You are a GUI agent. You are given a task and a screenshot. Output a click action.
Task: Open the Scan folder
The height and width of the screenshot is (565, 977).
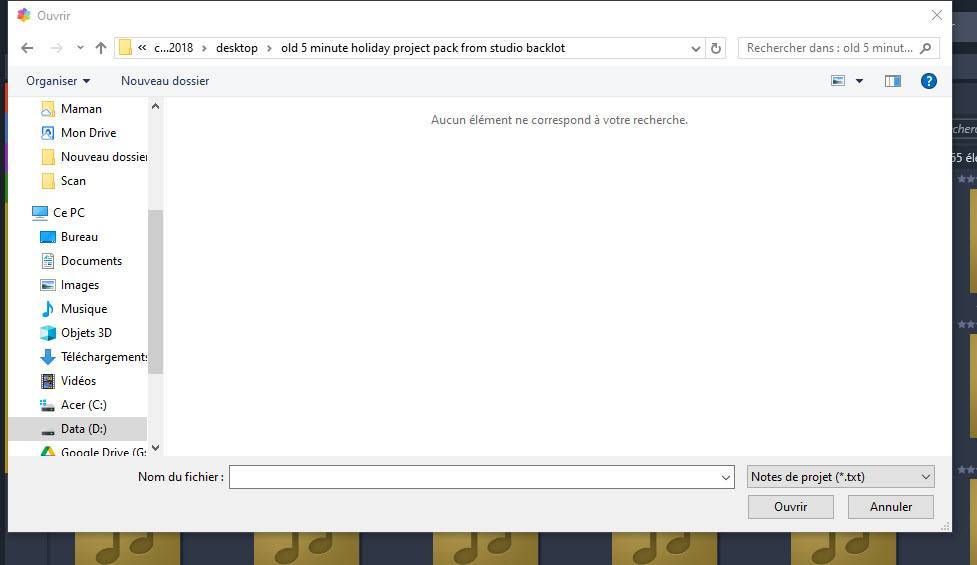pyautogui.click(x=73, y=181)
